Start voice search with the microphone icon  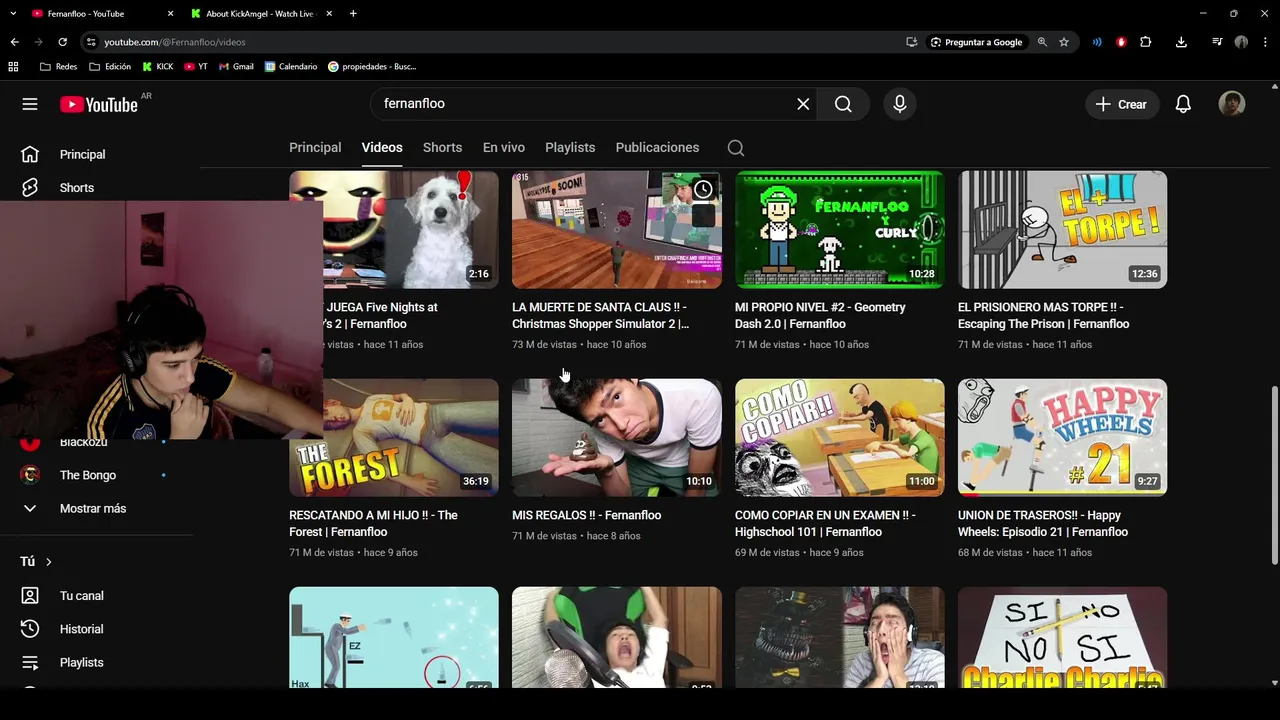coord(900,104)
